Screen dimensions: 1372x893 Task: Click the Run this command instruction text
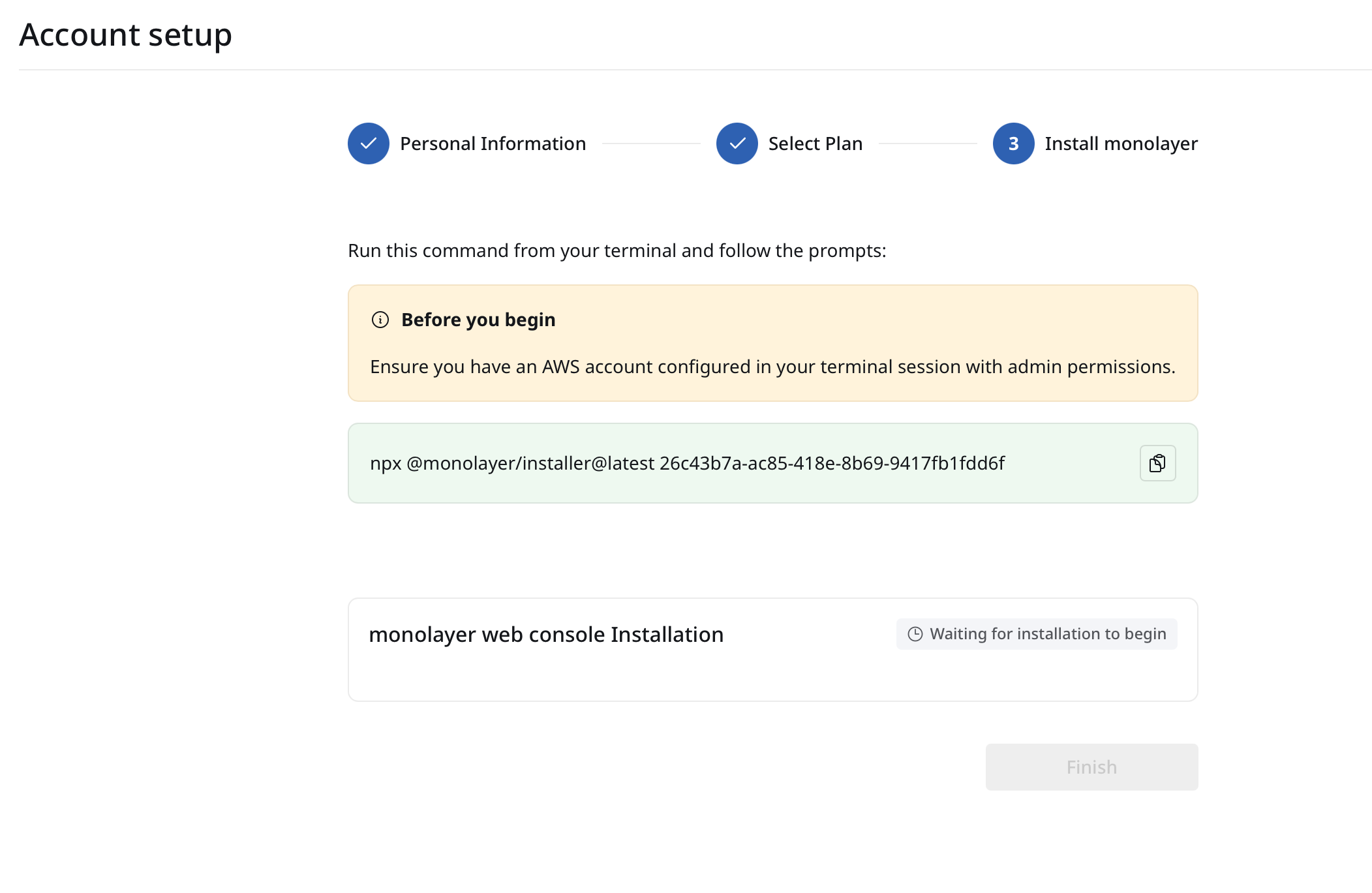617,250
